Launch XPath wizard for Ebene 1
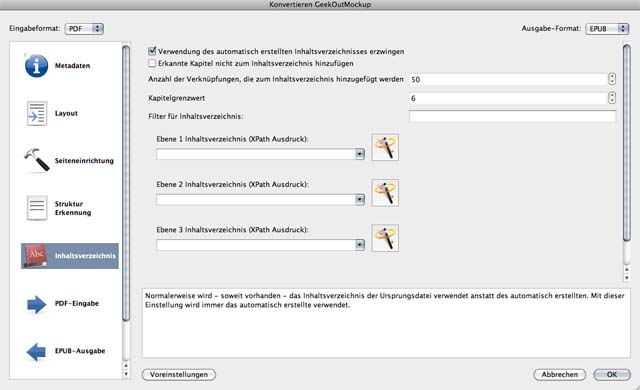Image resolution: width=640 pixels, height=390 pixels. (385, 147)
